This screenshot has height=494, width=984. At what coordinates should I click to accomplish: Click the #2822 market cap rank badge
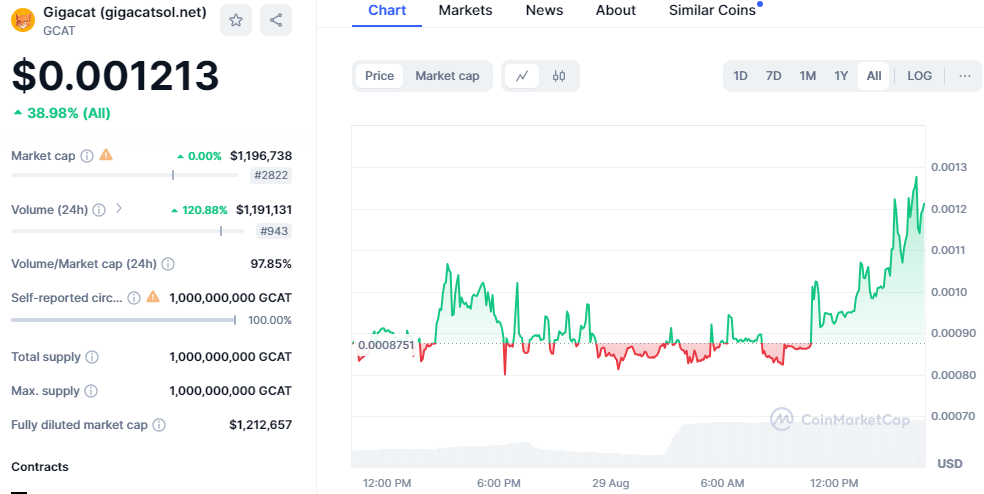(x=271, y=175)
